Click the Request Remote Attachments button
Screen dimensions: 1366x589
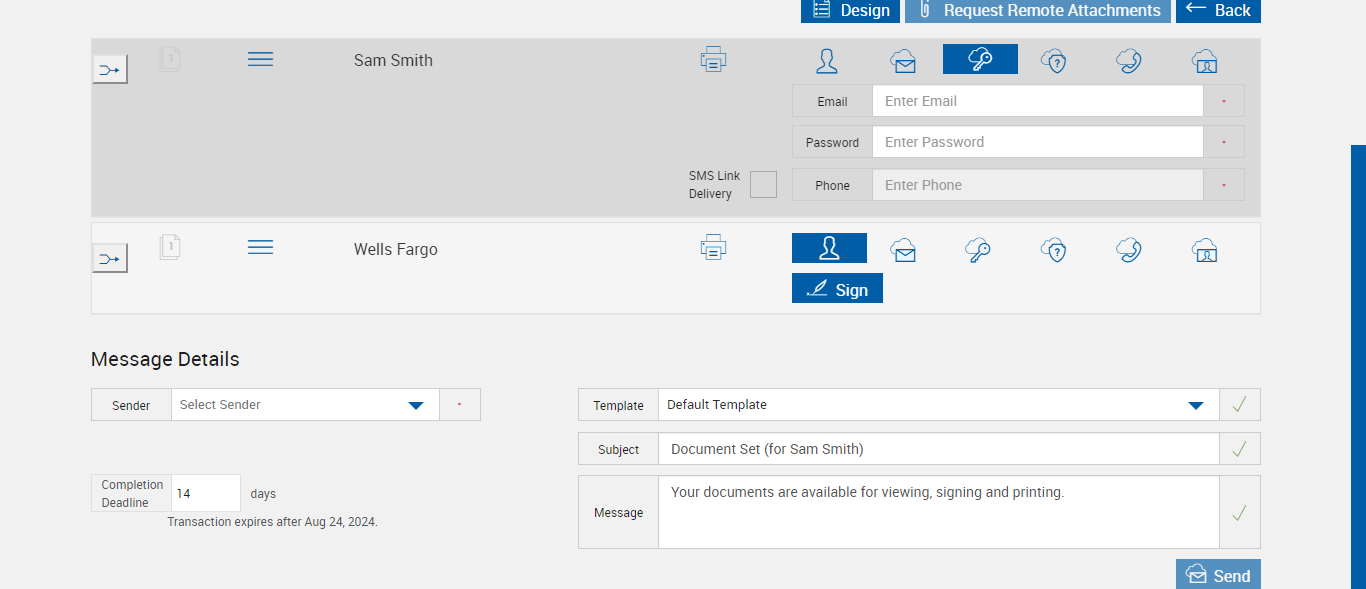(x=1038, y=10)
